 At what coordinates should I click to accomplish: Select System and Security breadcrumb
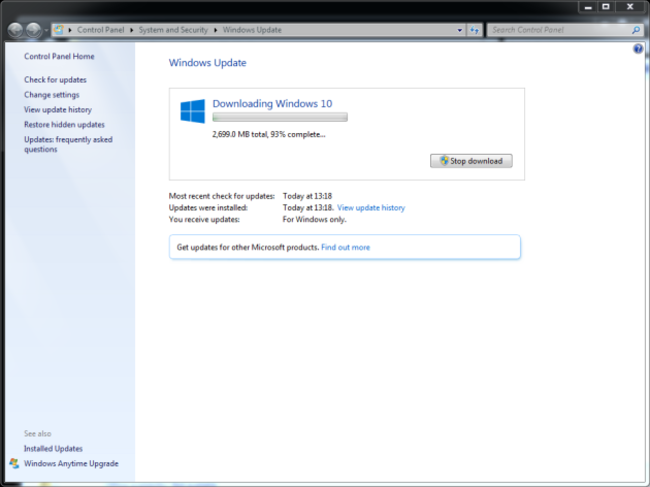point(173,30)
